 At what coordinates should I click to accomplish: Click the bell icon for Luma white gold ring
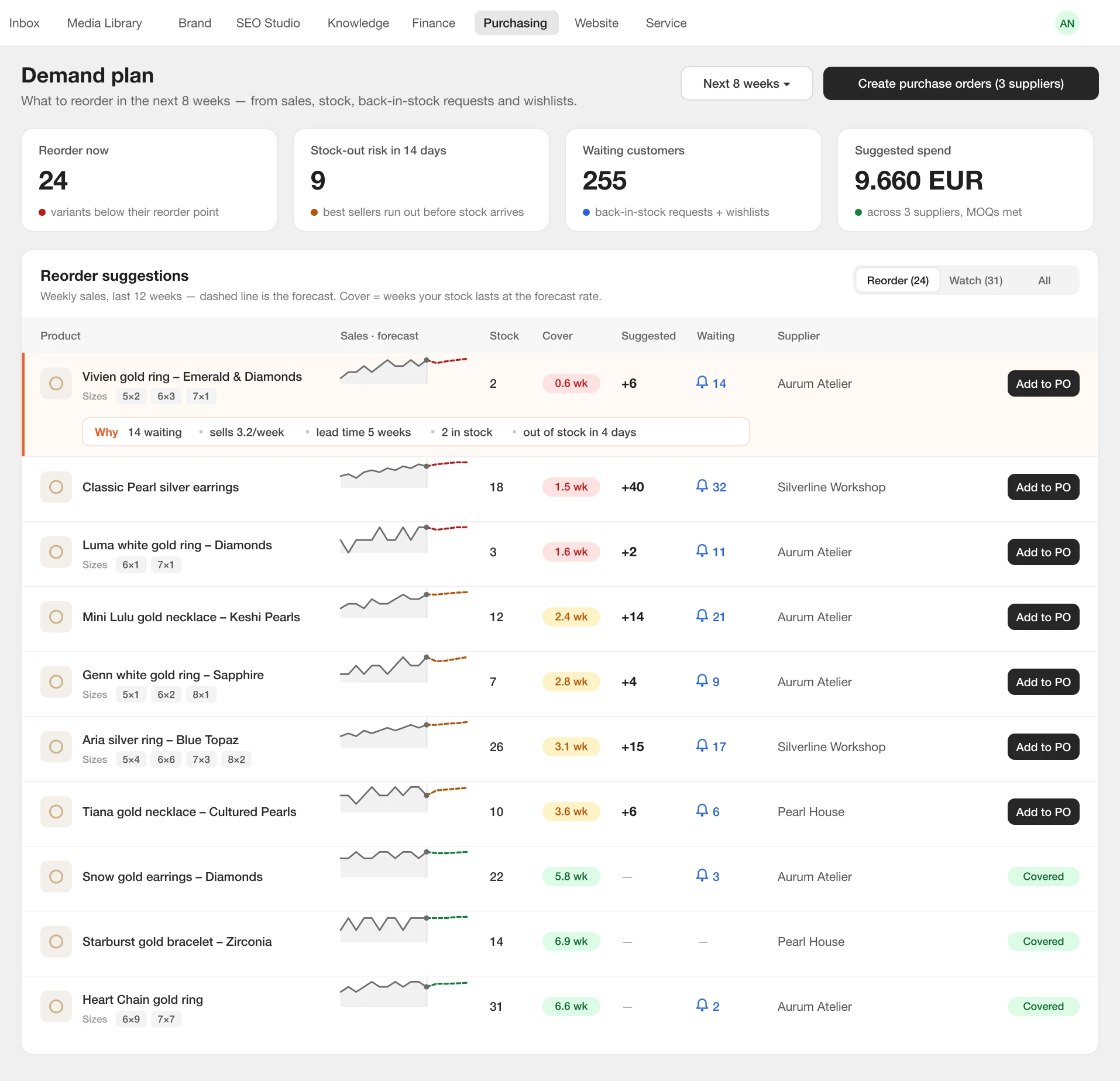tap(702, 551)
